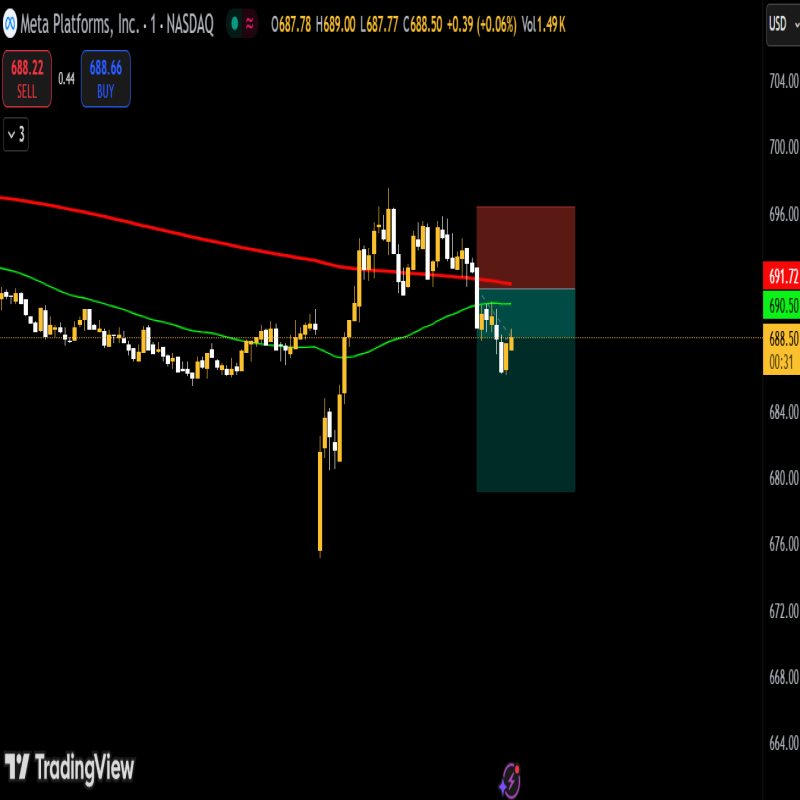Click the 668.00 price scale label
This screenshot has width=800, height=800.
tap(784, 677)
